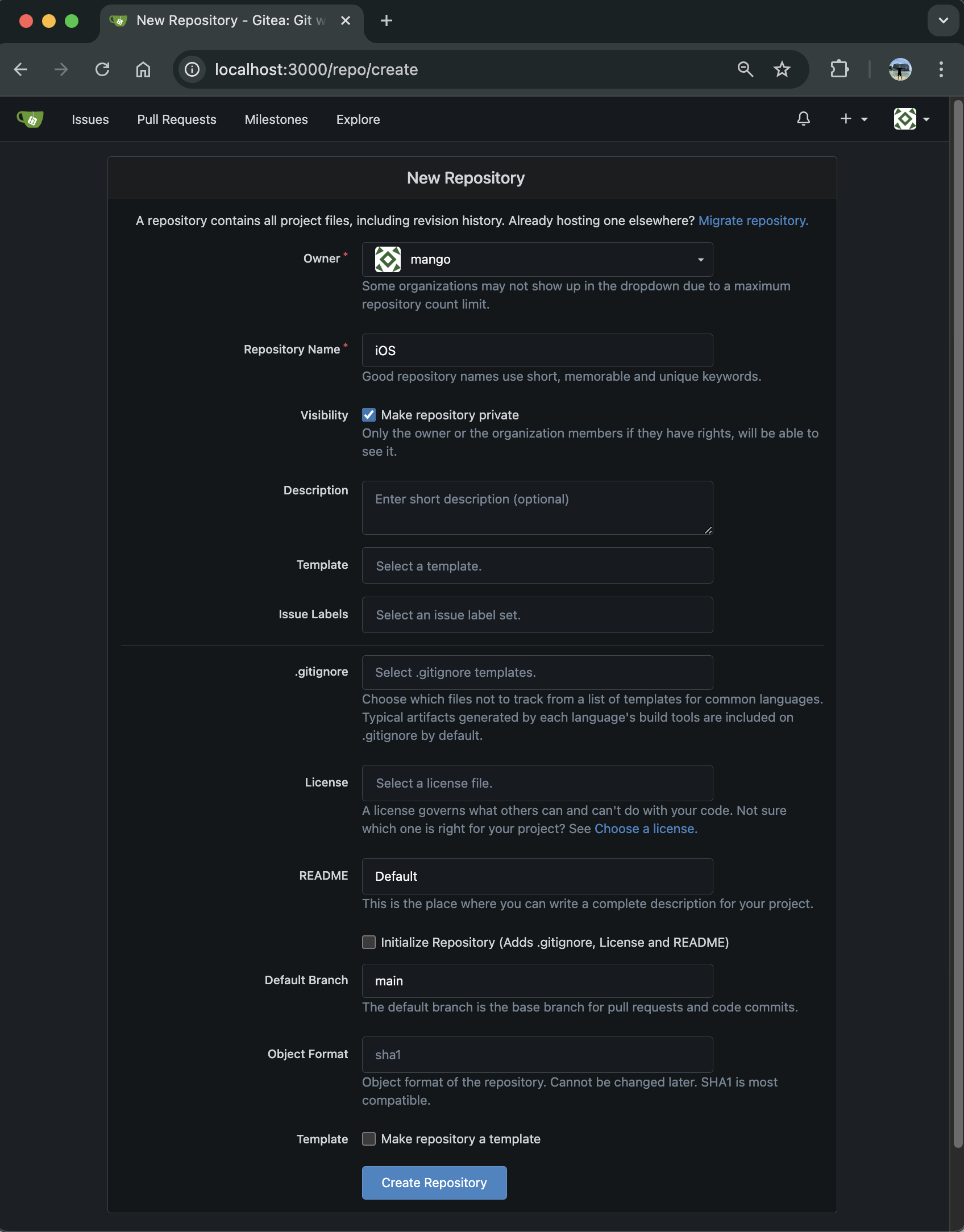Click the Gitea logo home icon
This screenshot has height=1232, width=964.
coord(30,119)
